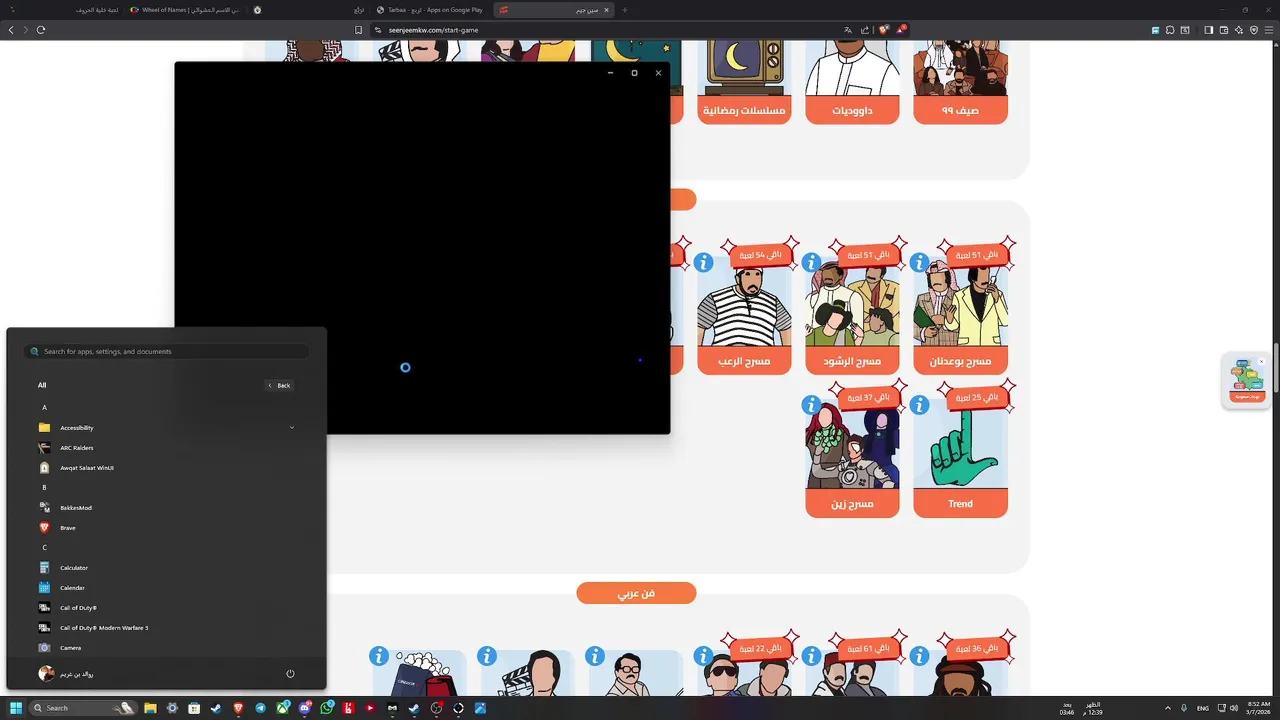Open Xbox app from the taskbar
Image resolution: width=1280 pixels, height=720 pixels.
pos(283,708)
